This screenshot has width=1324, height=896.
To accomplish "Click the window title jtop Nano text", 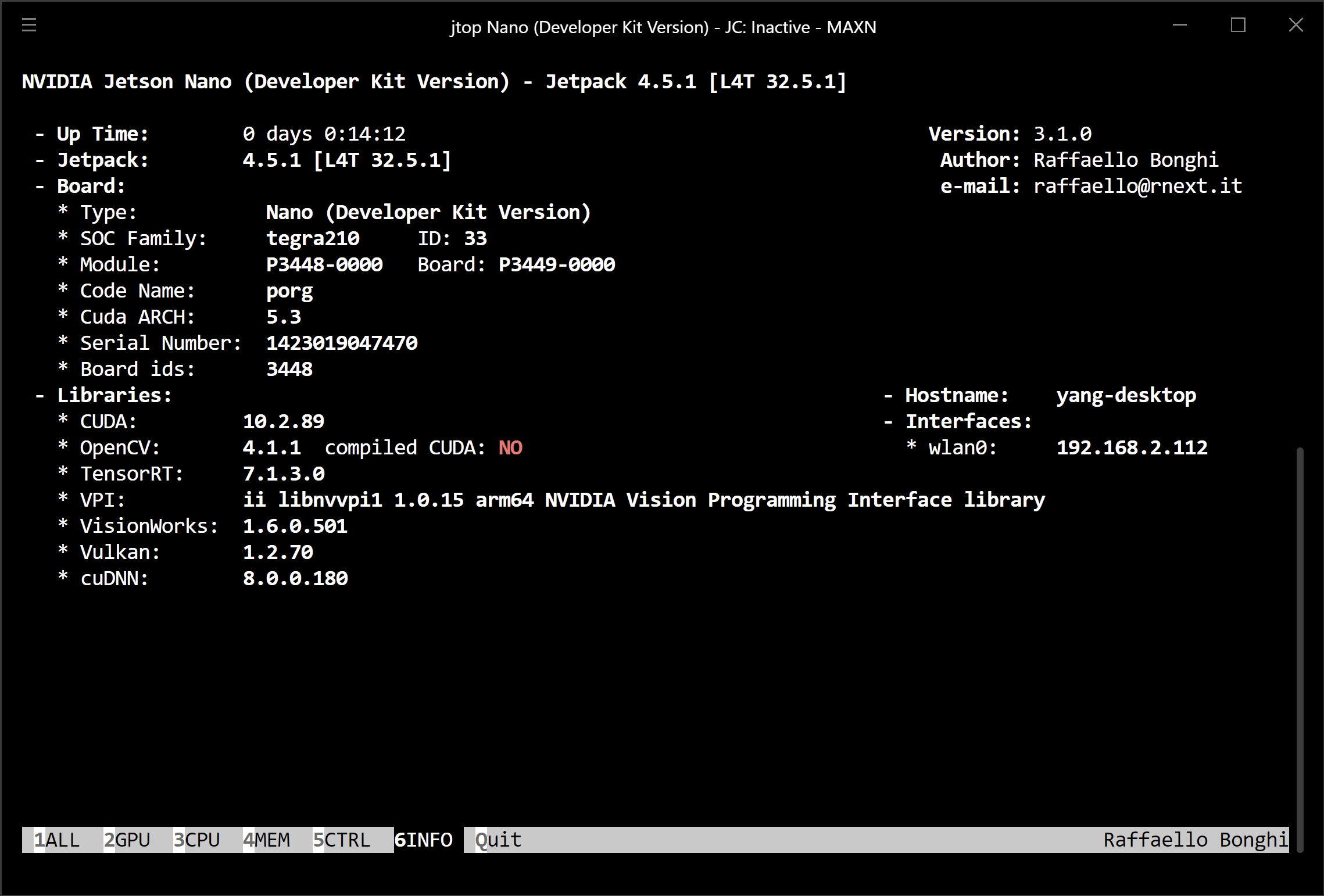I will [x=663, y=27].
